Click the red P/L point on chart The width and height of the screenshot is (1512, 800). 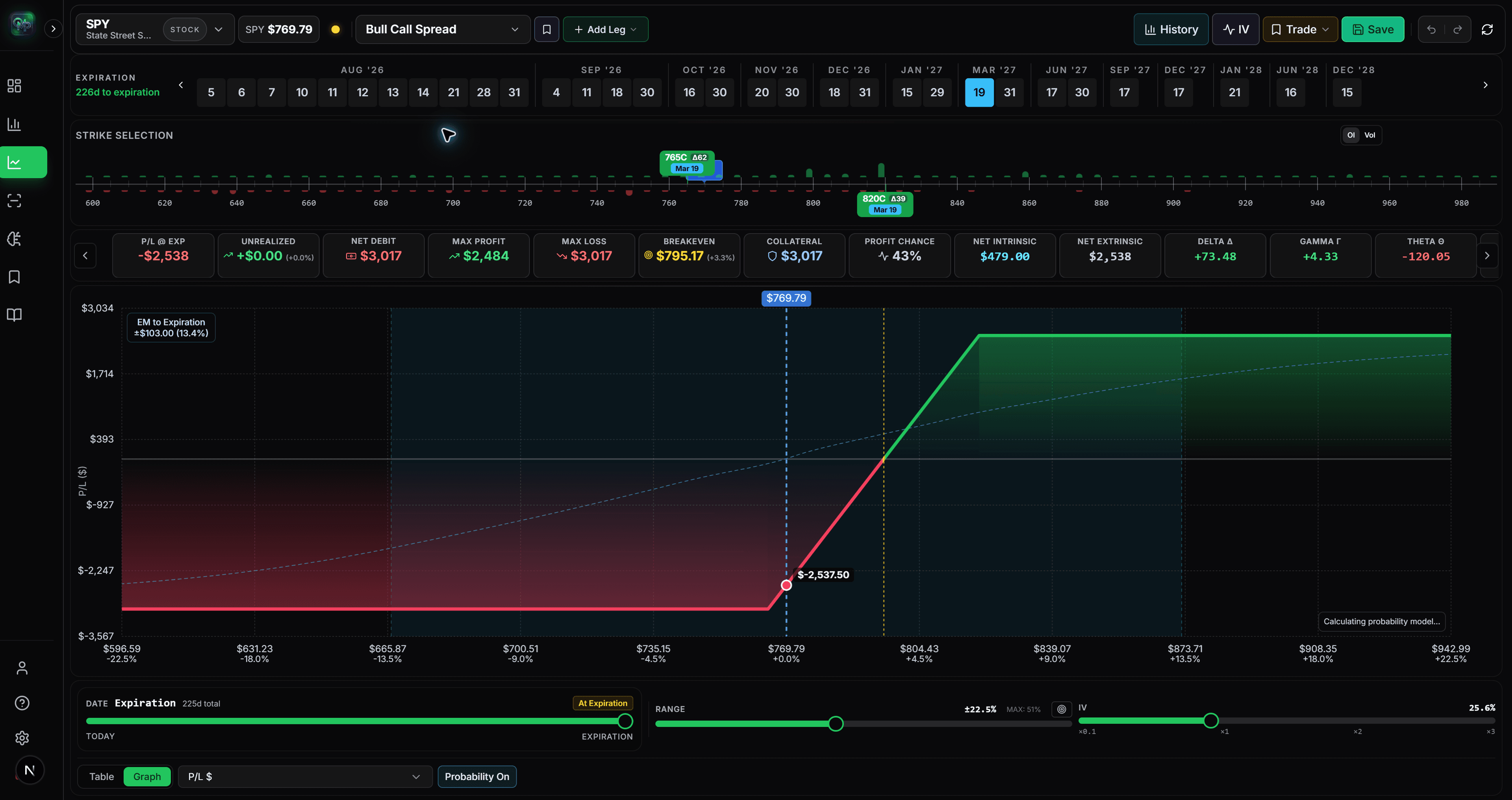click(x=786, y=585)
